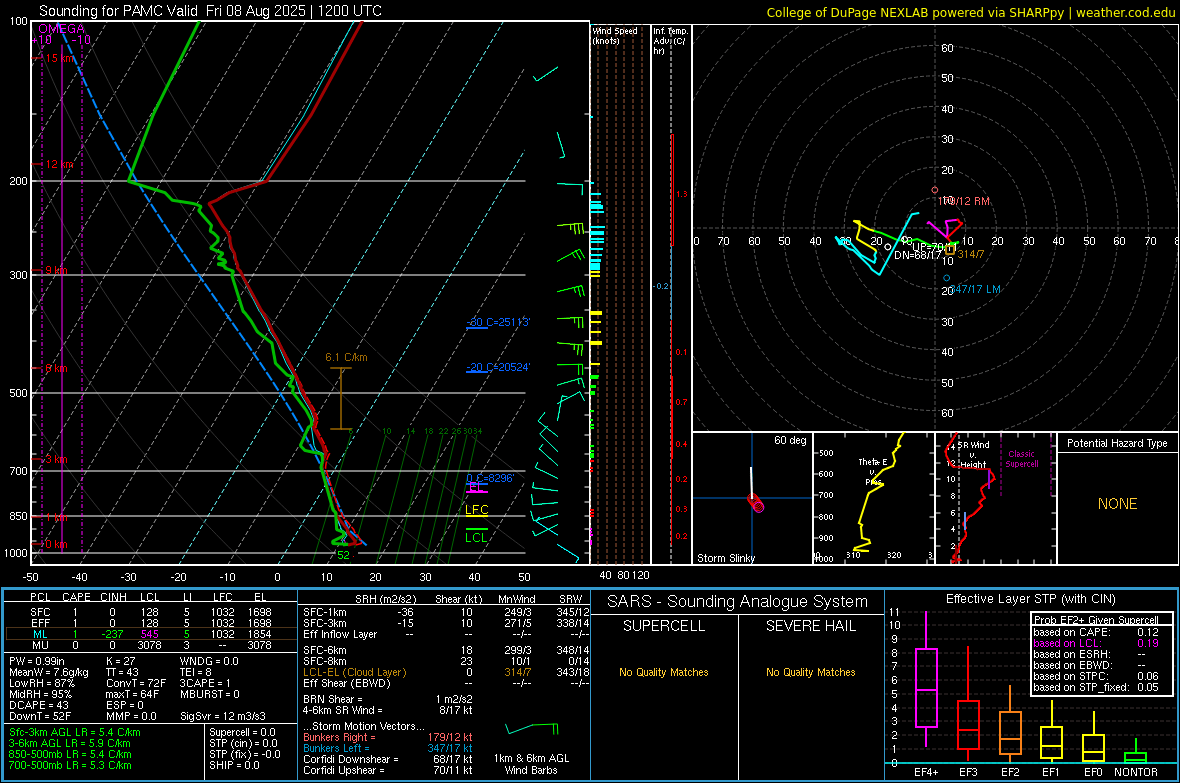Viewport: 1180px width, 783px height.
Task: Click the 'BRN Shear =' label
Action: point(333,699)
